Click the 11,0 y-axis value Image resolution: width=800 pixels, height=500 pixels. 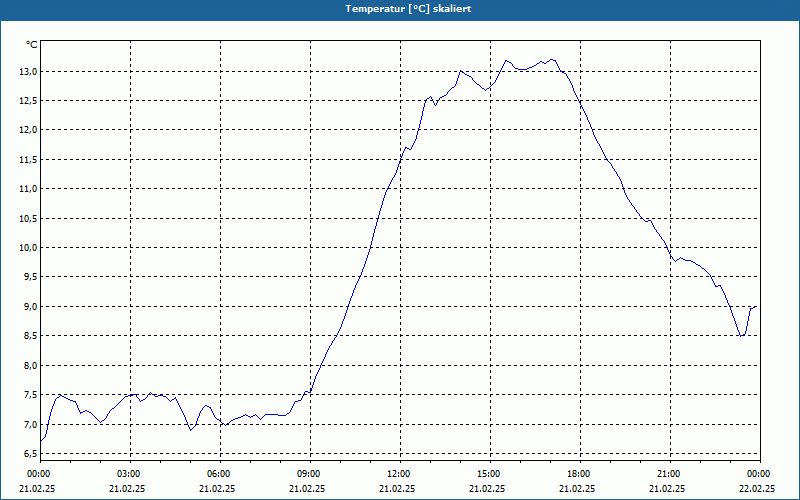pyautogui.click(x=29, y=189)
